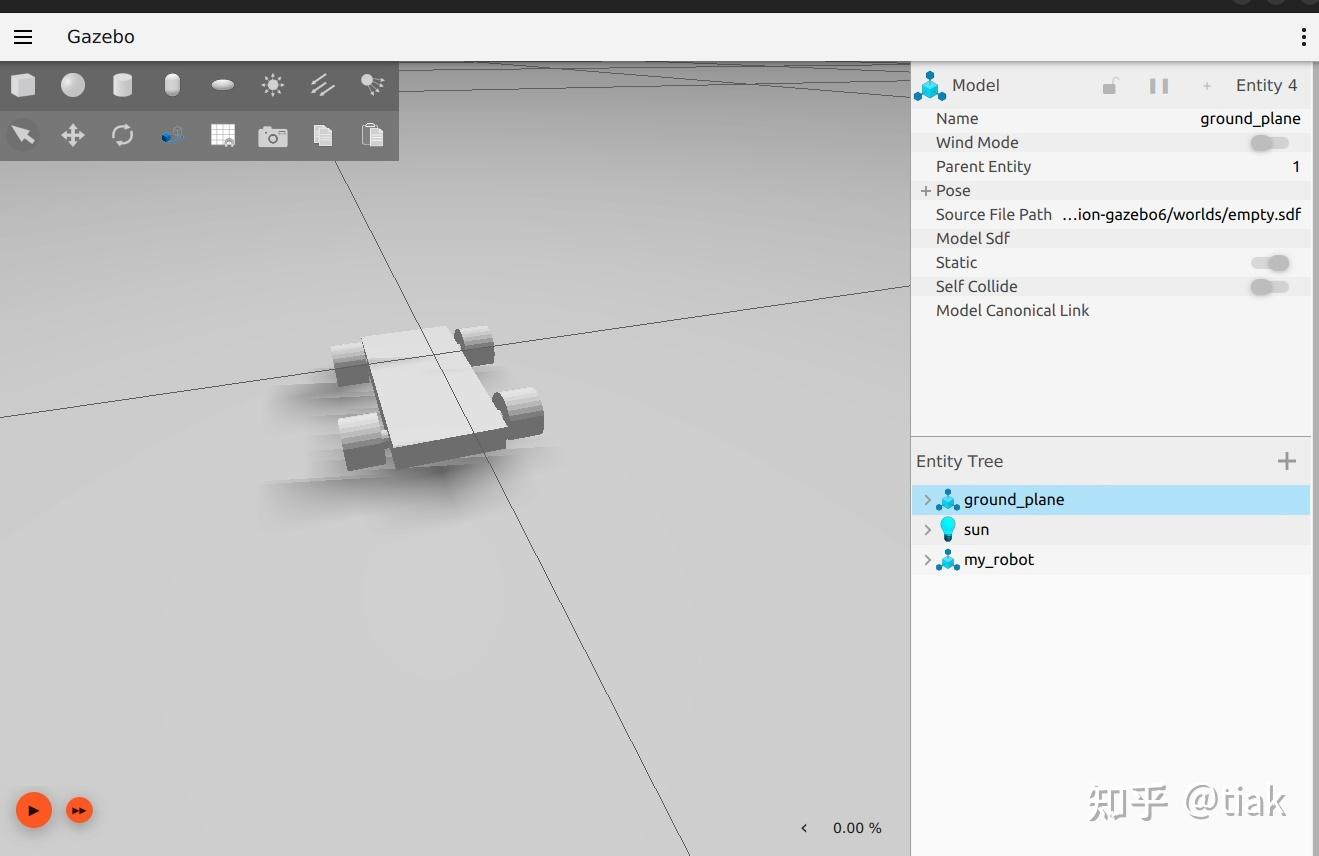This screenshot has width=1319, height=856.
Task: Insert a capsule shape
Action: point(172,85)
